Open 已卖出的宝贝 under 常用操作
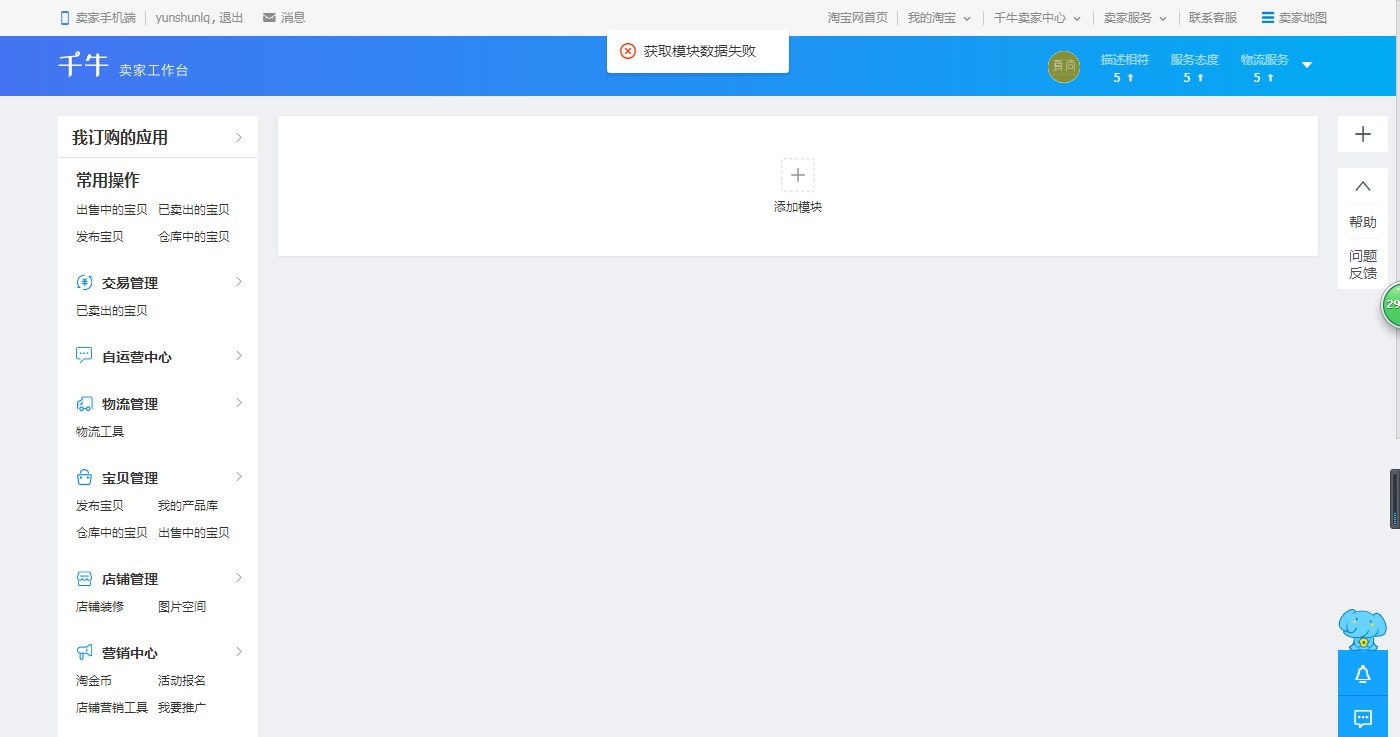This screenshot has height=737, width=1400. [x=194, y=210]
